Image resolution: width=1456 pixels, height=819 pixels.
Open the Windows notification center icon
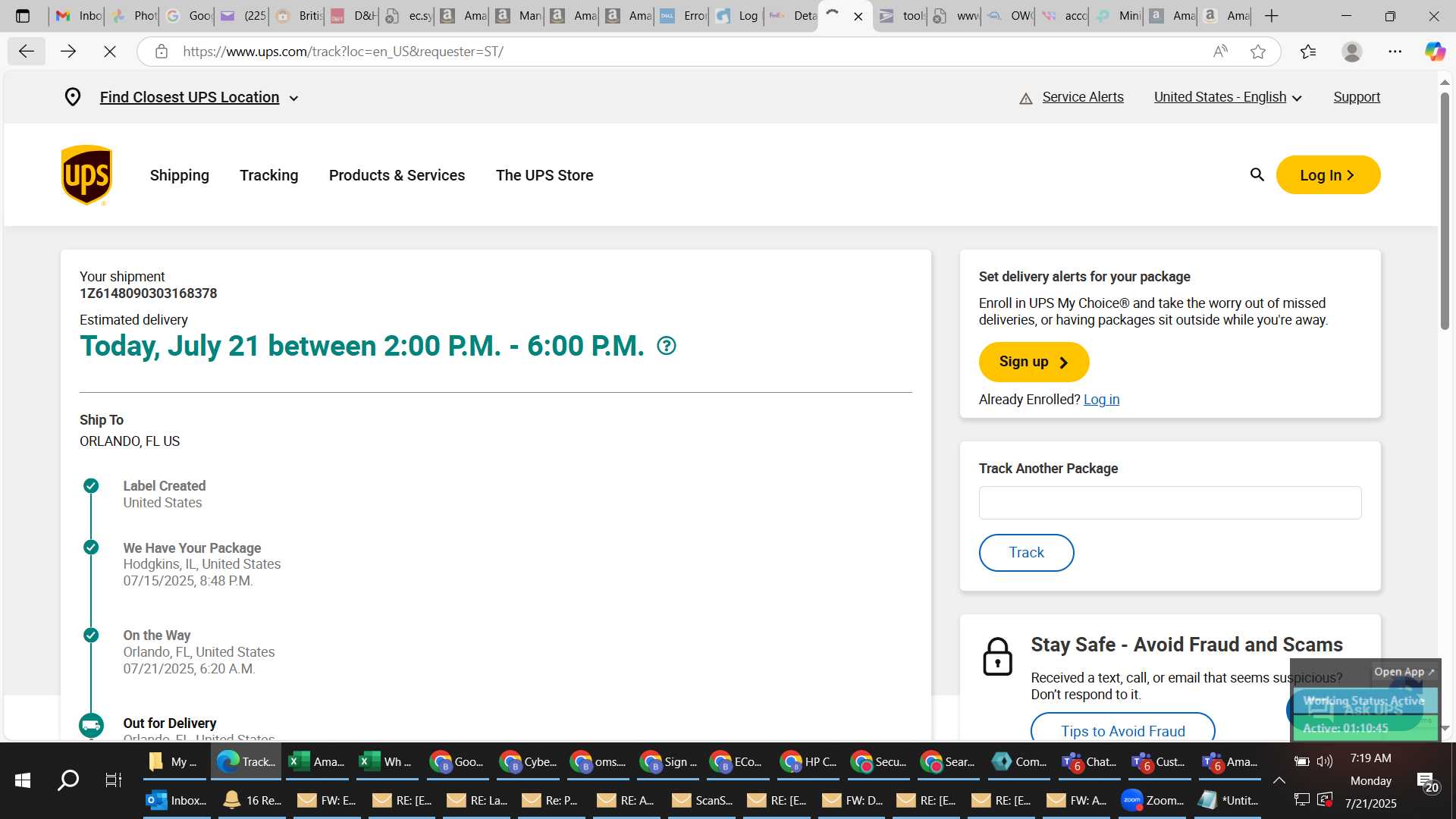pos(1426,783)
